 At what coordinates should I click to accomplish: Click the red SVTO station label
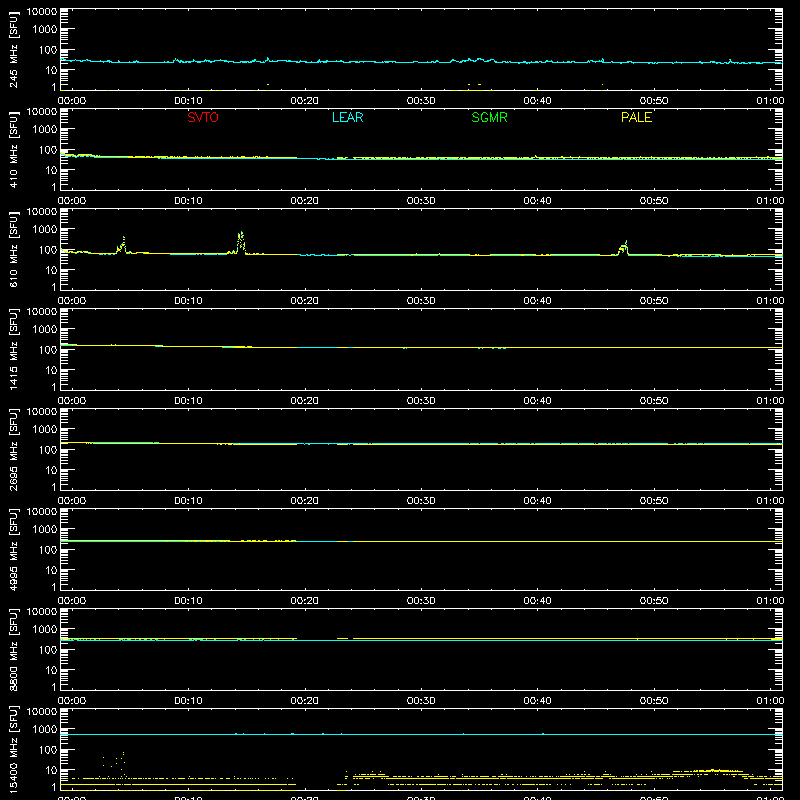(x=203, y=117)
